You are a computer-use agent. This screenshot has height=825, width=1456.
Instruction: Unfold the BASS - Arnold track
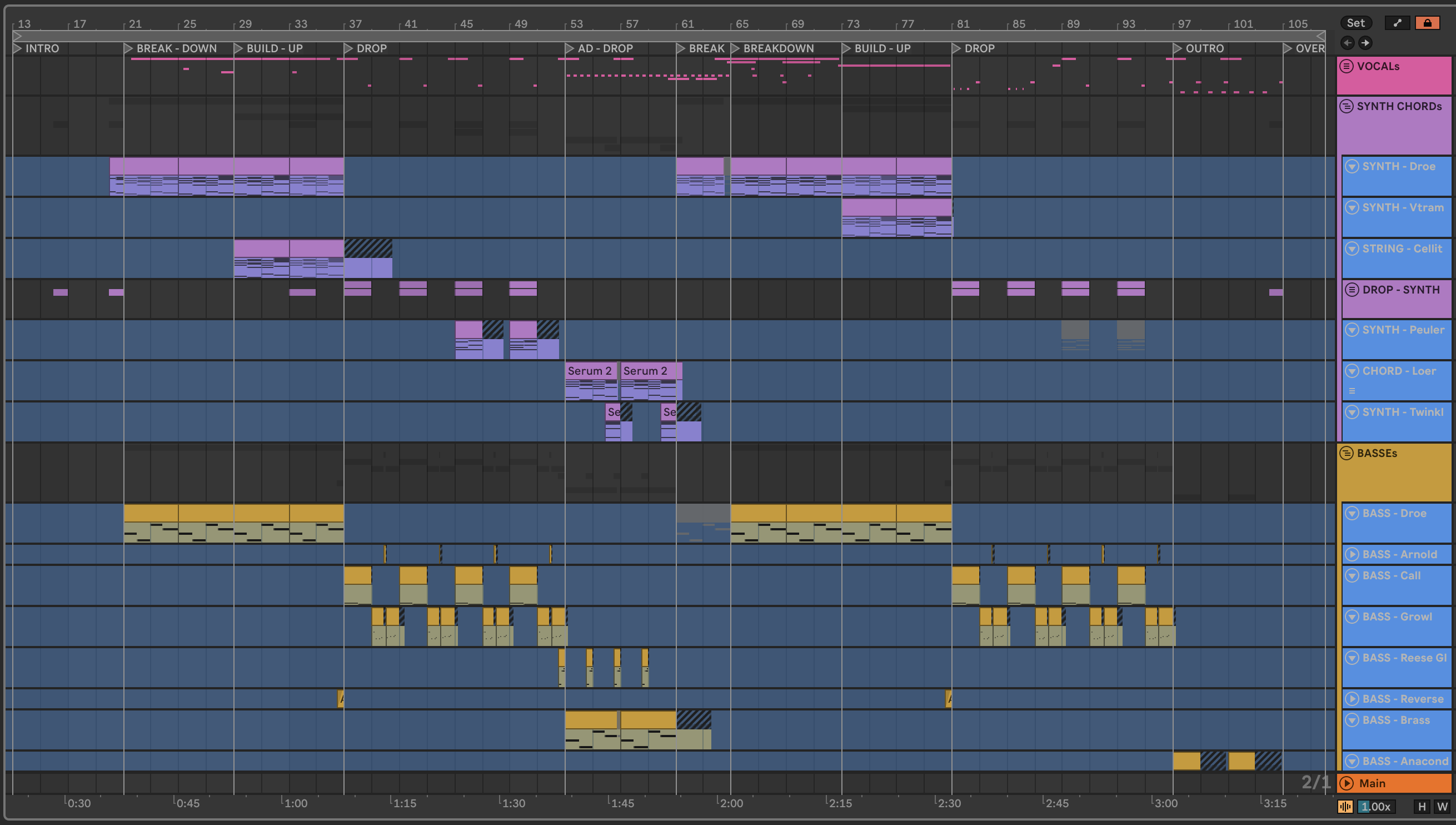point(1352,554)
